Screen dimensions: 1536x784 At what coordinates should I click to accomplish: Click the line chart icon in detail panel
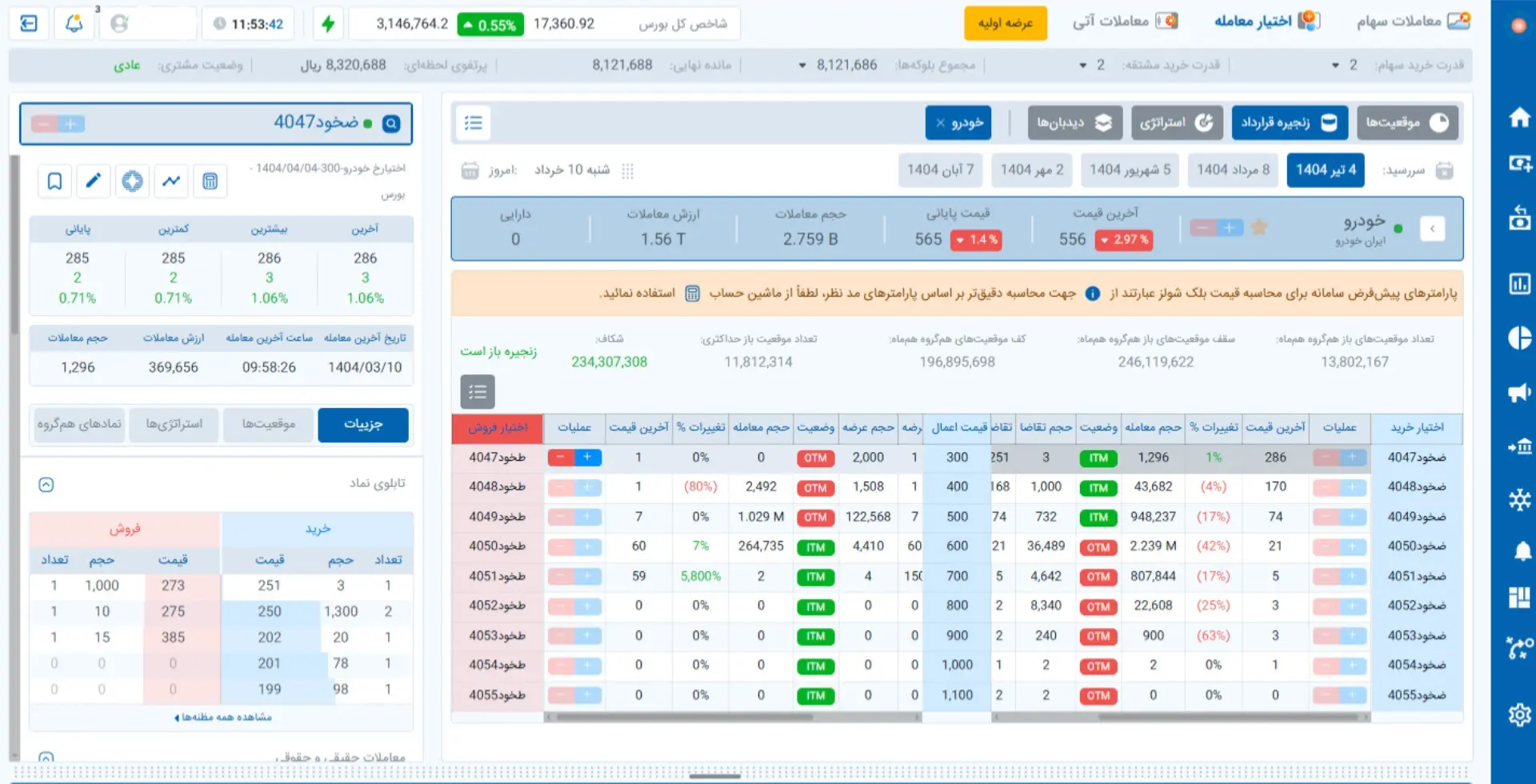point(171,181)
